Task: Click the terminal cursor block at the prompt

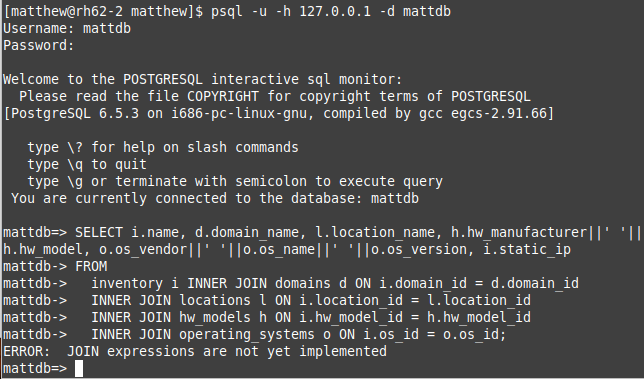Action: pos(79,368)
